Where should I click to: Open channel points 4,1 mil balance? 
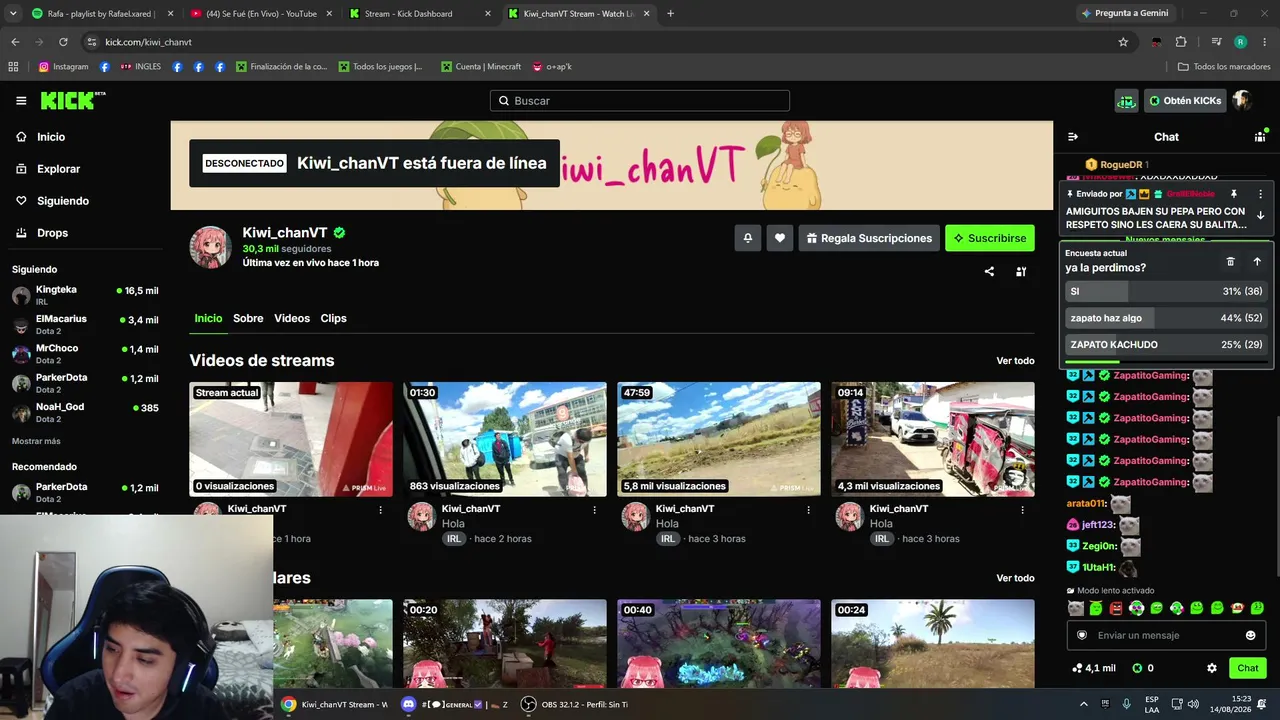[1093, 668]
